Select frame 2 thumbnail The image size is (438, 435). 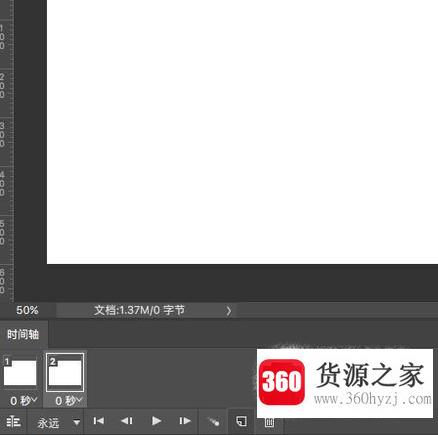pyautogui.click(x=65, y=372)
